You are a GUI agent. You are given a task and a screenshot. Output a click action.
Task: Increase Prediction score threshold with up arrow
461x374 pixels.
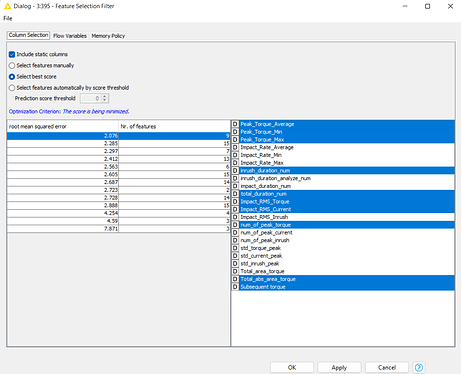(105, 96)
